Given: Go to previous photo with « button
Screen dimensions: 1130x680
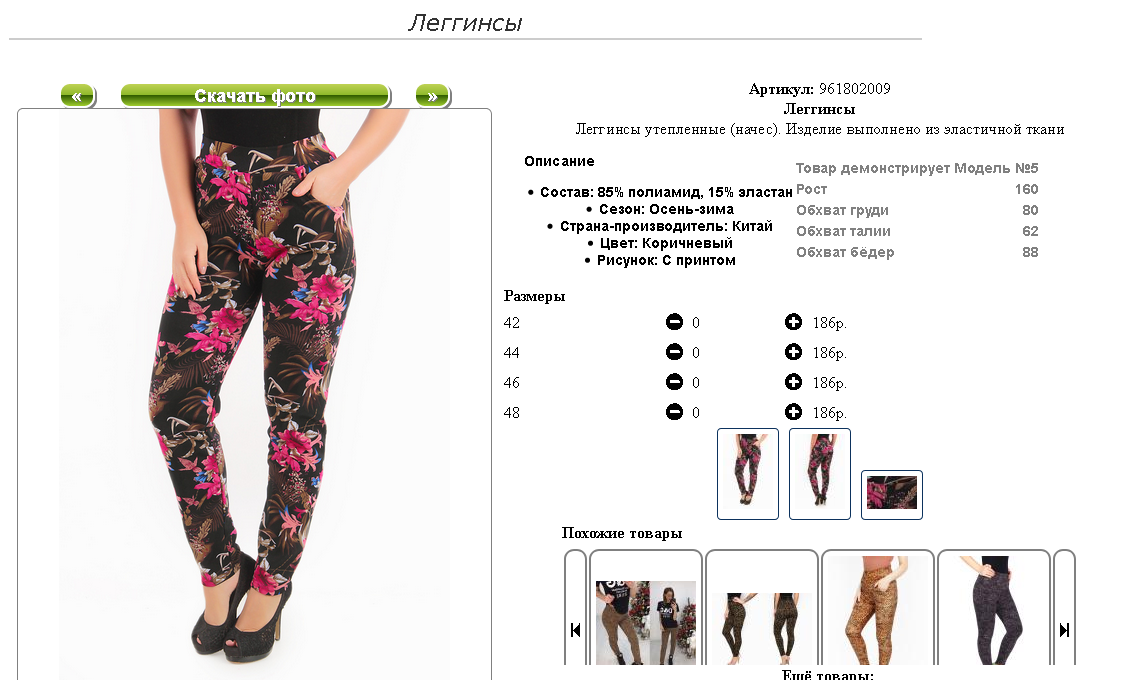Looking at the screenshot, I should [78, 96].
